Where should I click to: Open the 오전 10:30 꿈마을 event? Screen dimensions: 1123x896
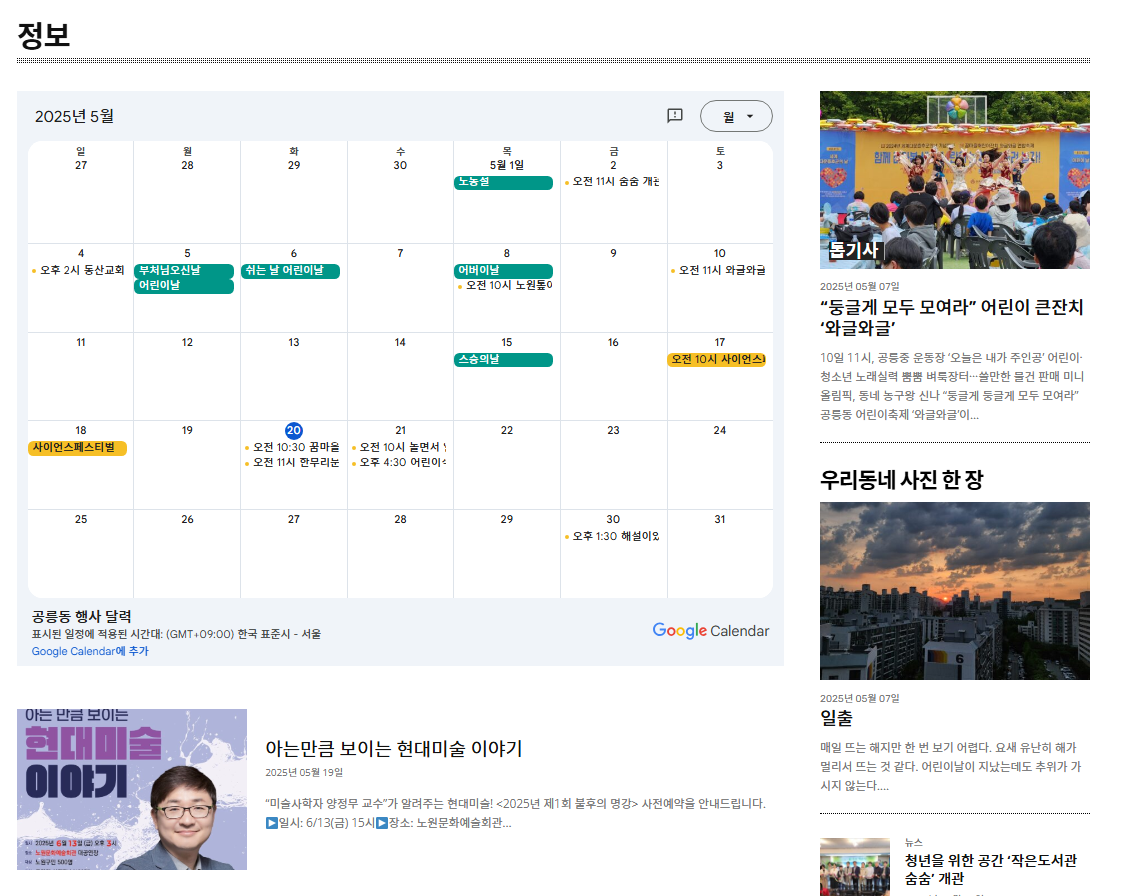pyautogui.click(x=293, y=448)
